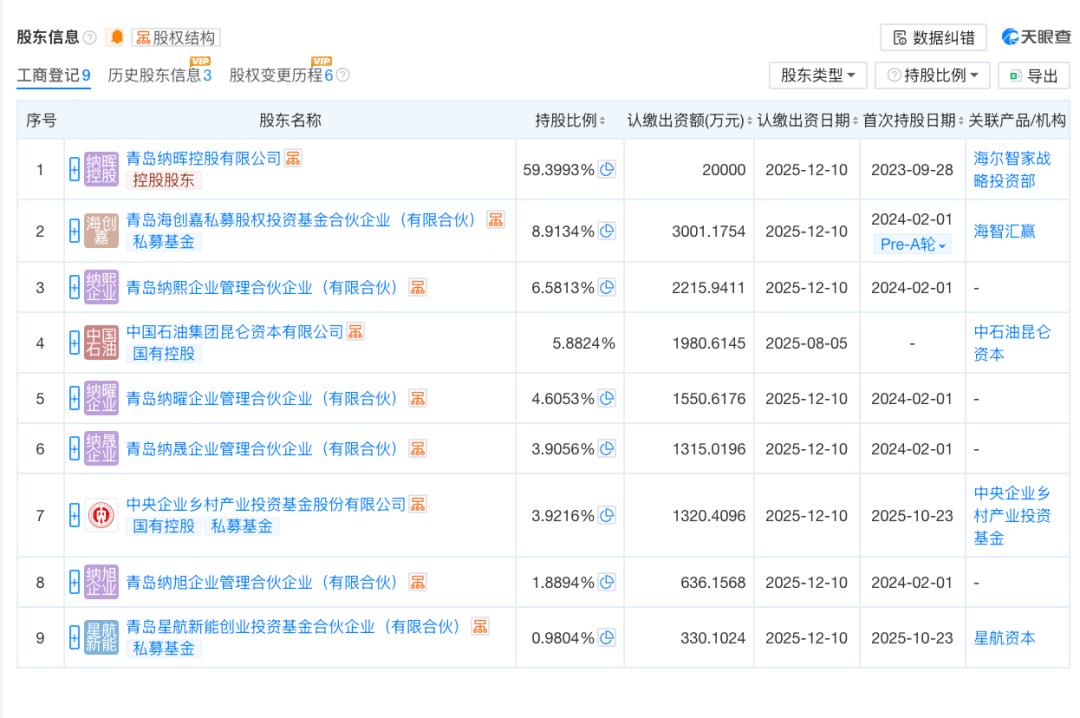Viewport: 1080px width, 718px height.
Task: Click the 导出 export button
Action: 1034,75
